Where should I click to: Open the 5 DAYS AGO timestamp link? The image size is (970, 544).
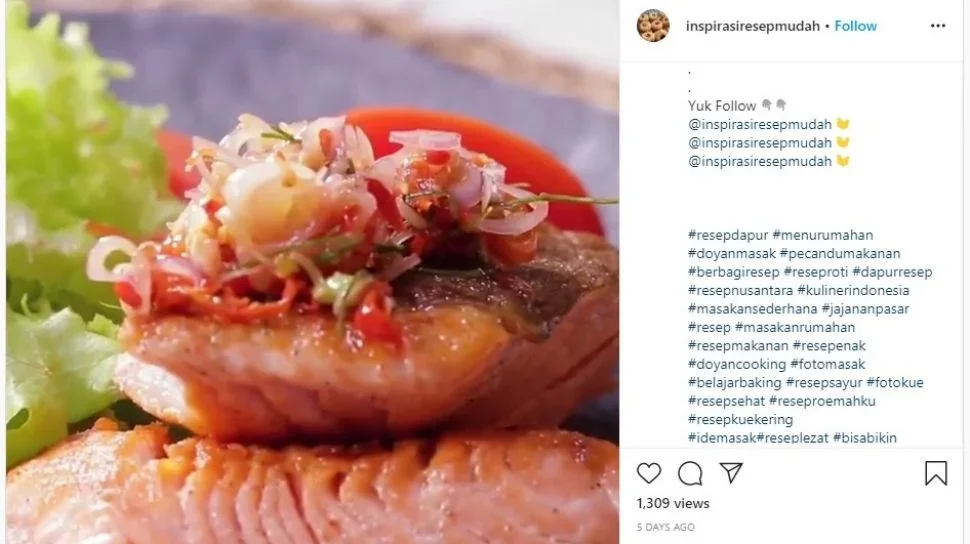(666, 527)
